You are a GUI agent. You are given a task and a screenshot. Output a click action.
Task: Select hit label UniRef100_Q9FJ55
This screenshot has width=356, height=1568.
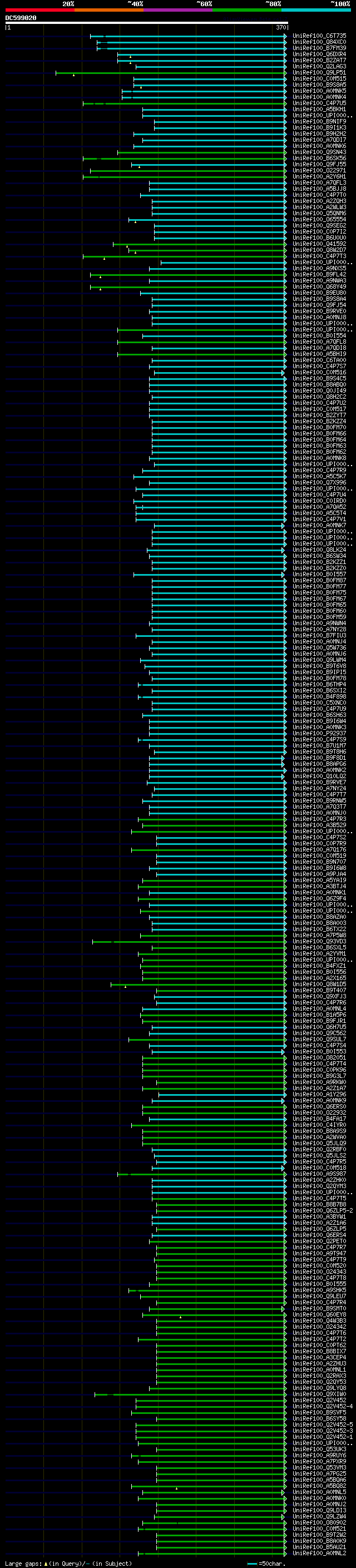(x=319, y=164)
